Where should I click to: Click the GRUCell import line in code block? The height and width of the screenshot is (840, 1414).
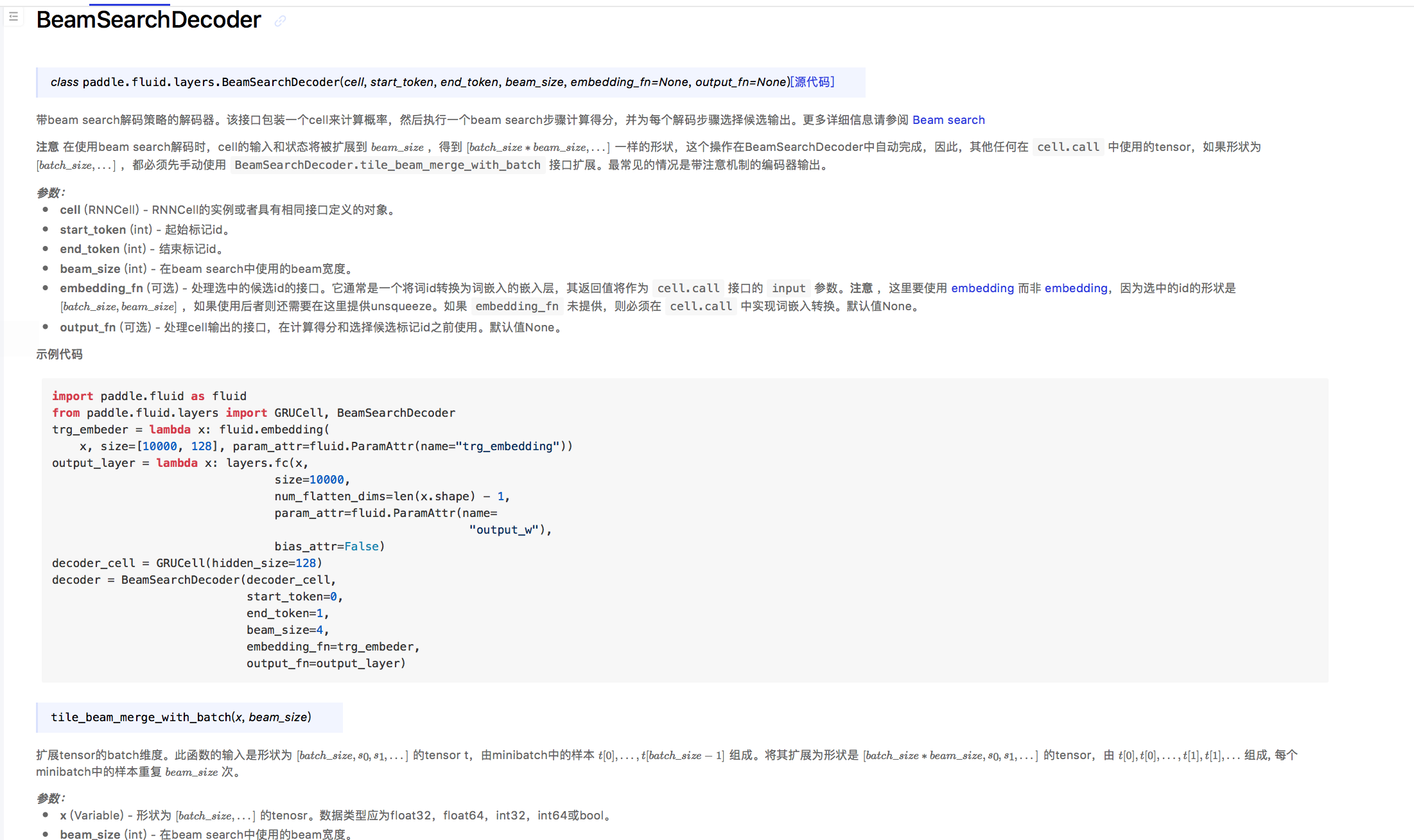click(254, 413)
